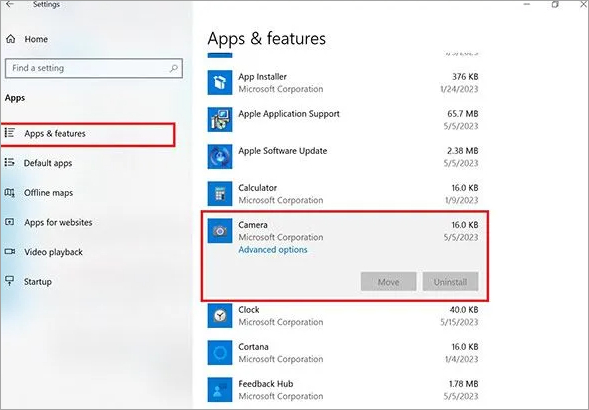
Task: Click the 65.7 MB size value
Action: click(463, 113)
